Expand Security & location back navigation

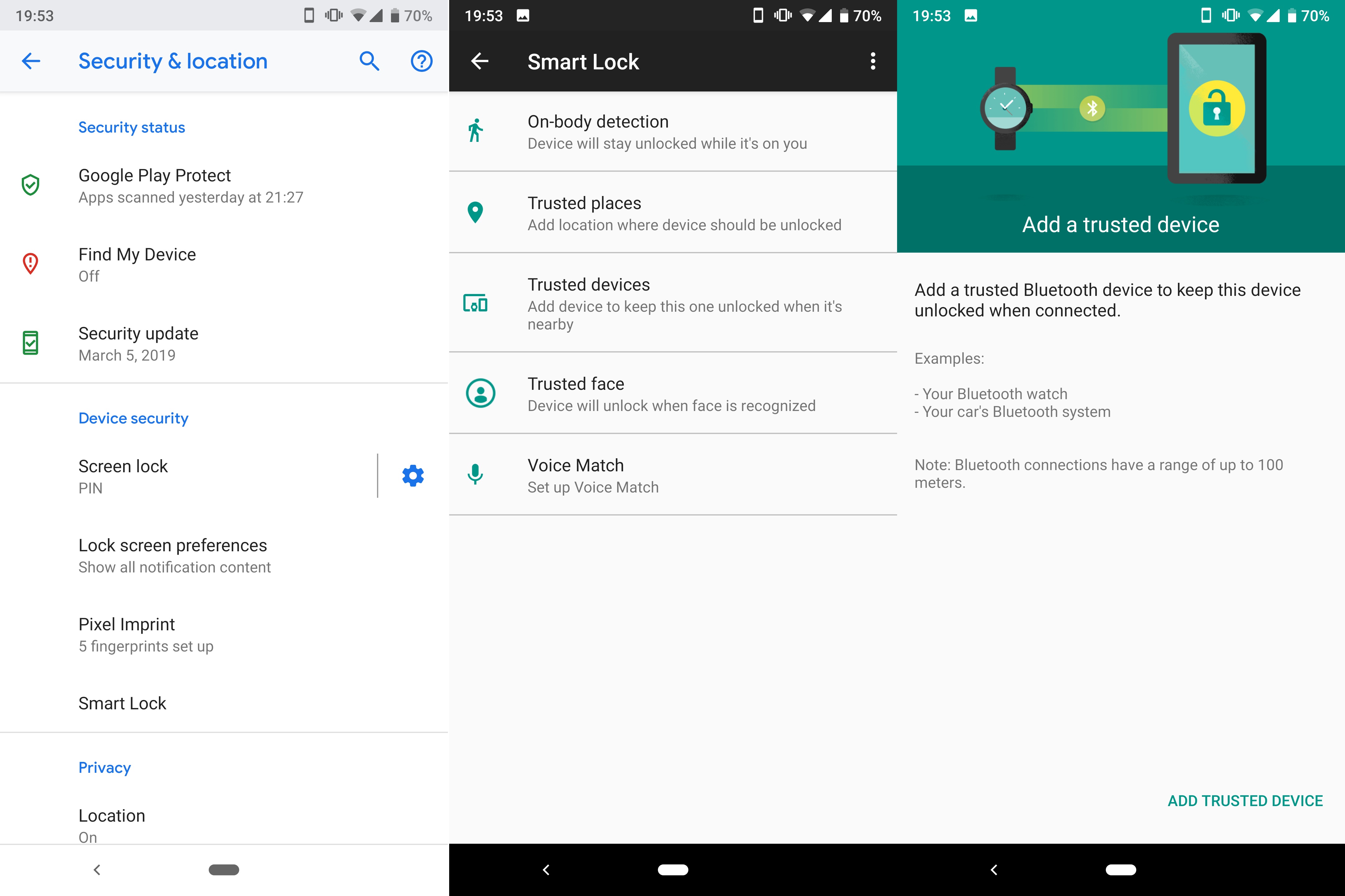coord(30,62)
